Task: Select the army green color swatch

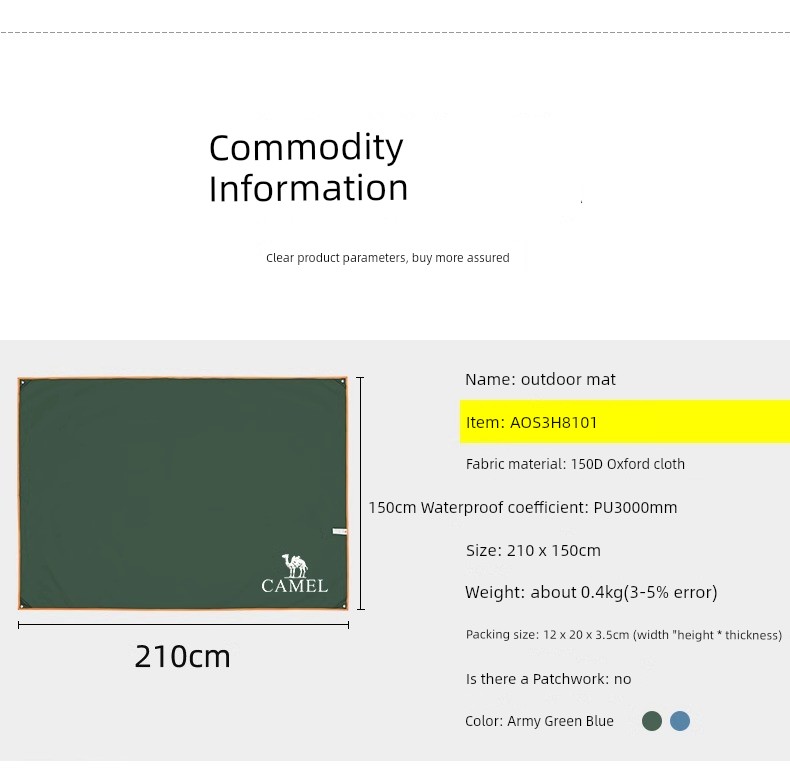Action: (x=652, y=721)
